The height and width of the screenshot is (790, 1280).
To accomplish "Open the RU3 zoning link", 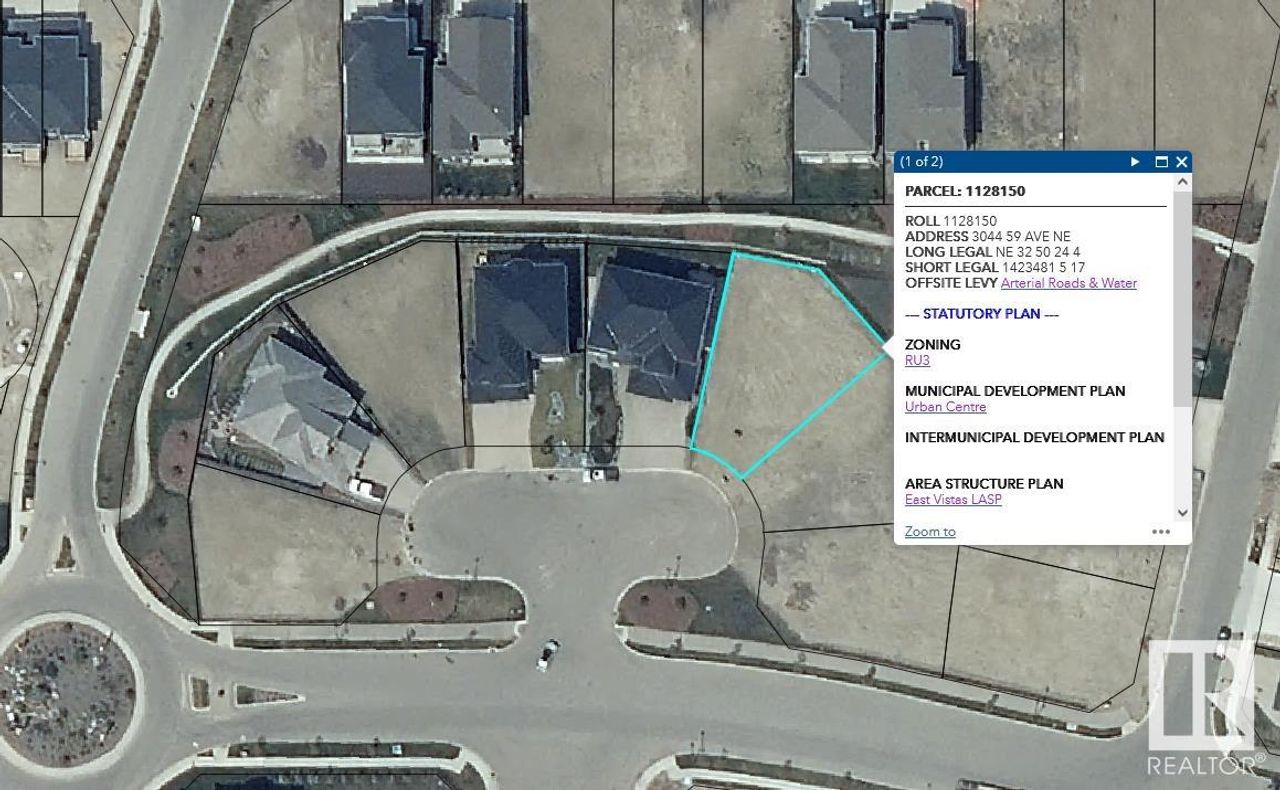I will (917, 360).
